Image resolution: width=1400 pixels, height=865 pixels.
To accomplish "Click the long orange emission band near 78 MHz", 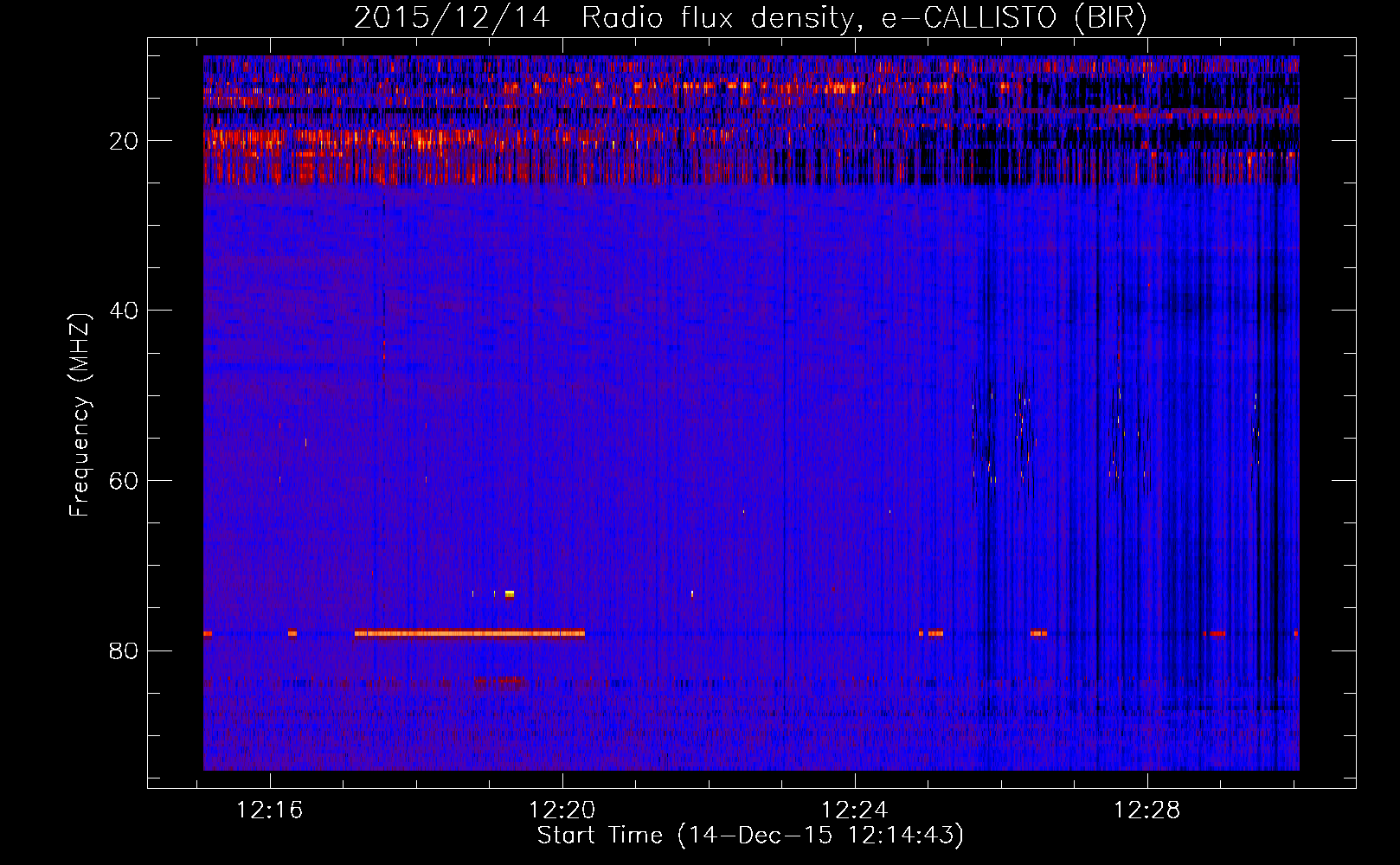I will pos(470,633).
